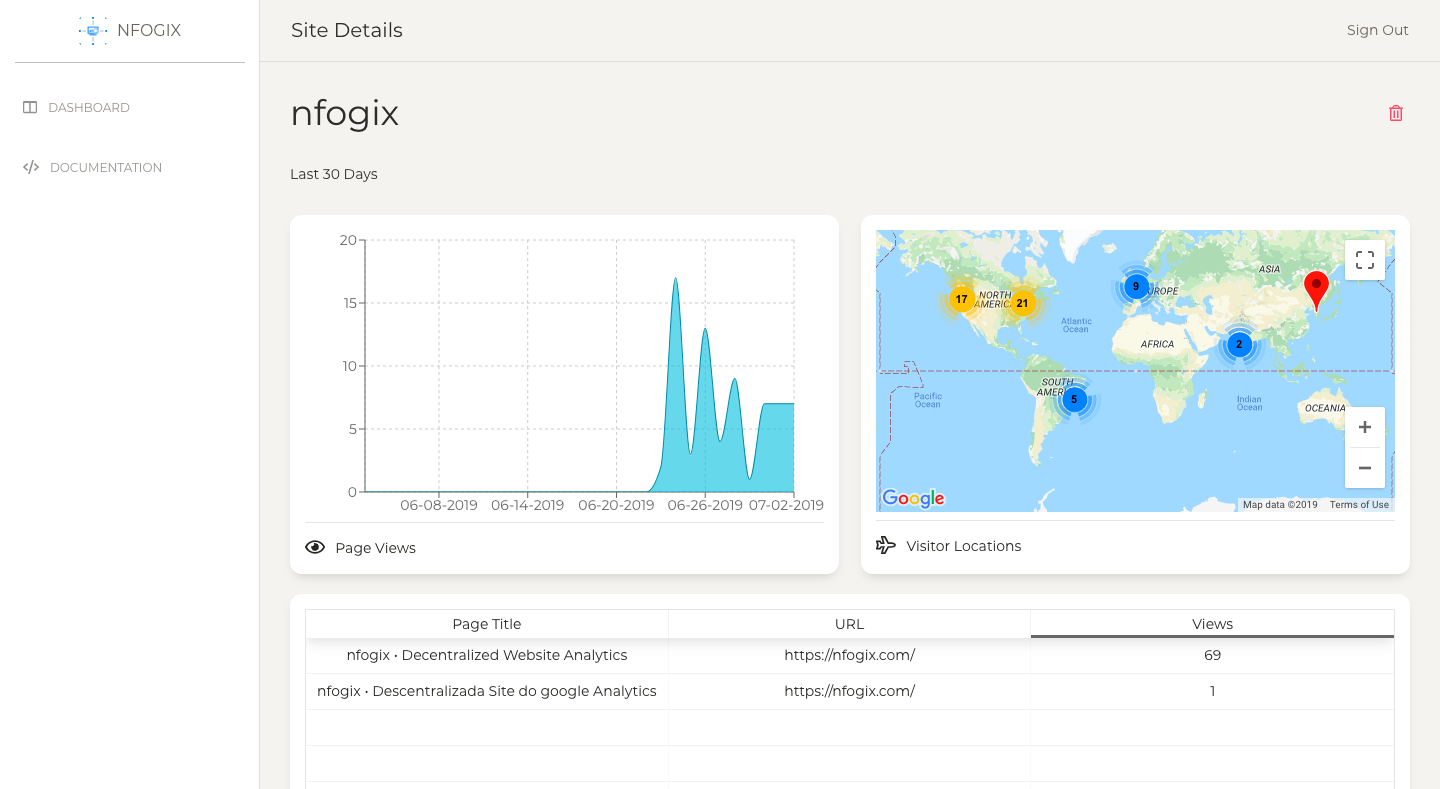1440x789 pixels.
Task: Click the red location pin on the map
Action: pyautogui.click(x=1317, y=290)
